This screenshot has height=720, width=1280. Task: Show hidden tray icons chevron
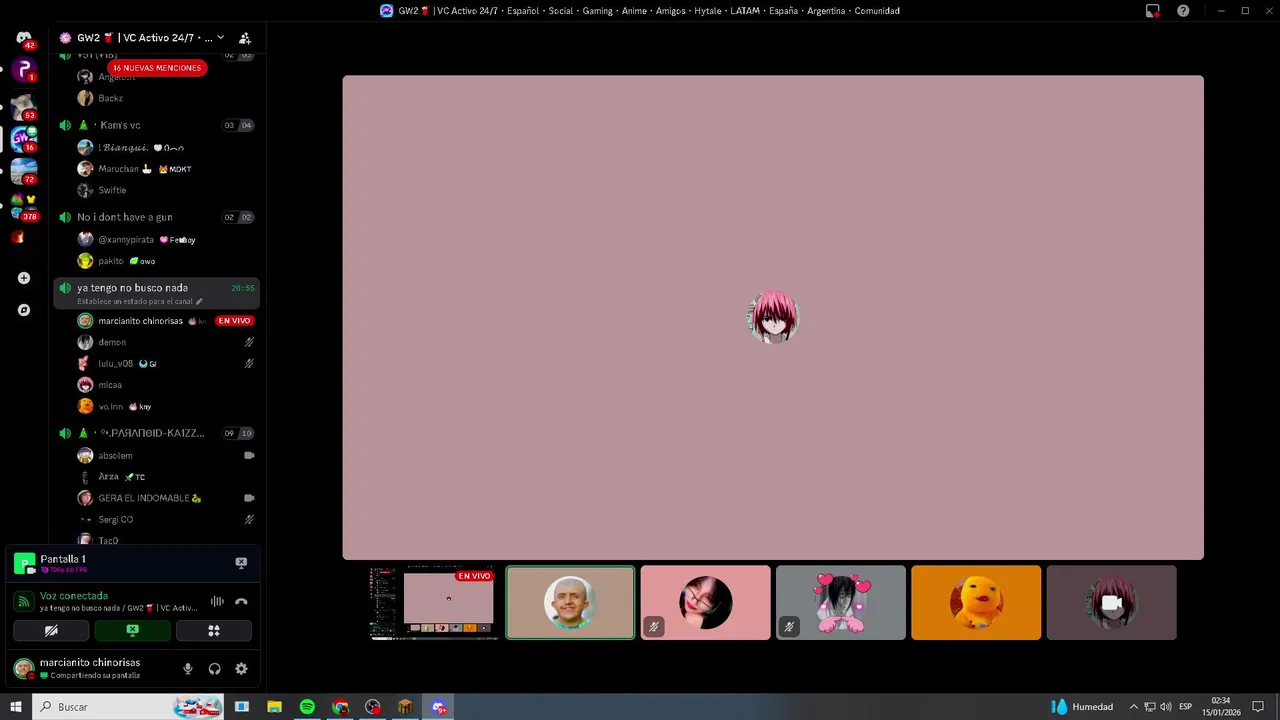pos(1133,707)
